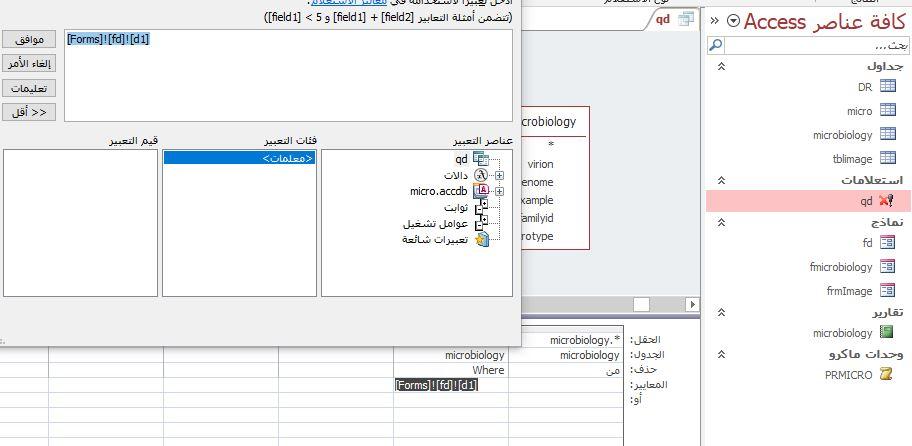Screen dimensions: 912x446
Task: Click the Help (تعليمات) button
Action: coord(29,88)
